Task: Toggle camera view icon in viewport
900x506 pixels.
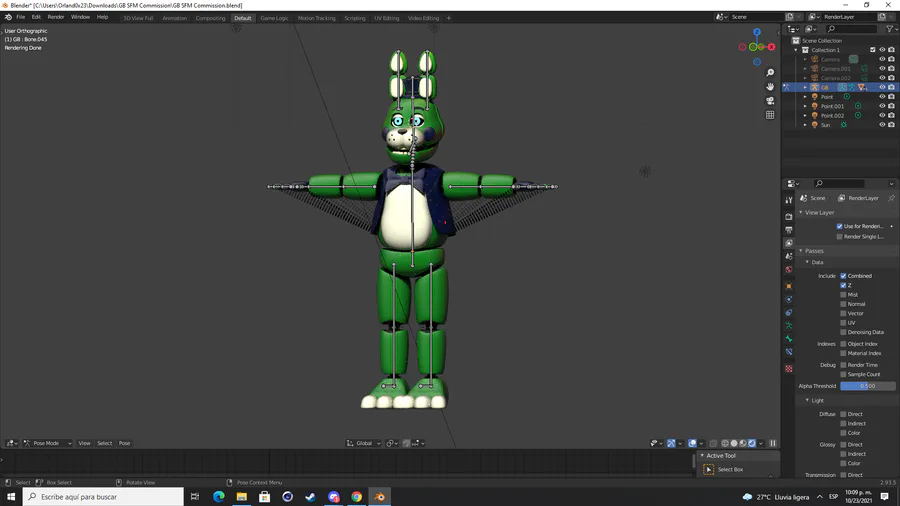Action: click(x=770, y=101)
